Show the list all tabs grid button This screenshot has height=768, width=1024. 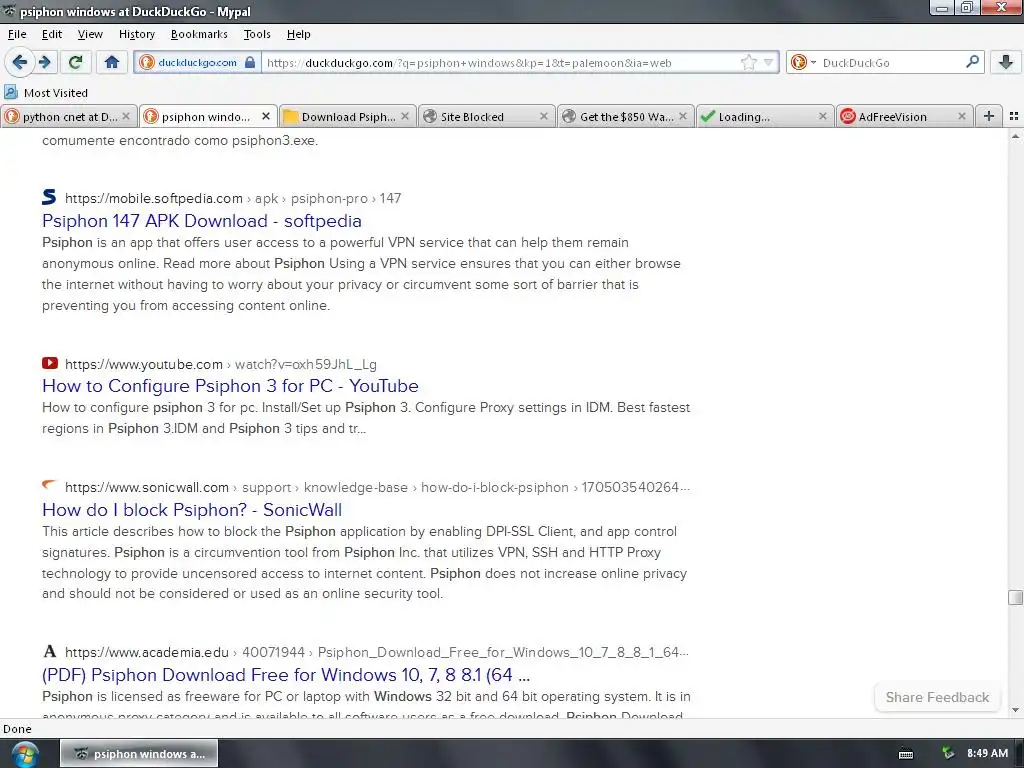coord(1014,116)
